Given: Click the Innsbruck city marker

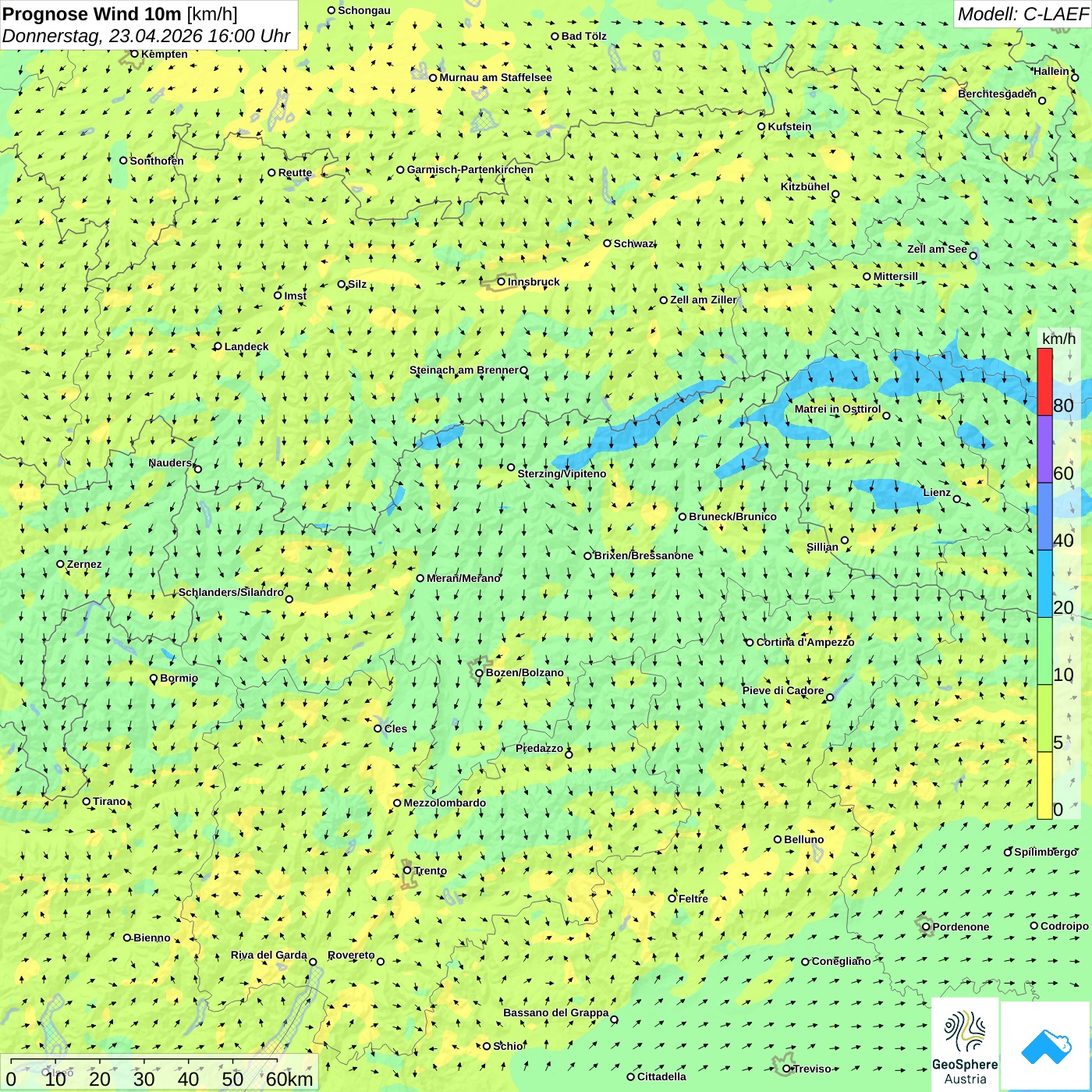Looking at the screenshot, I should [502, 282].
